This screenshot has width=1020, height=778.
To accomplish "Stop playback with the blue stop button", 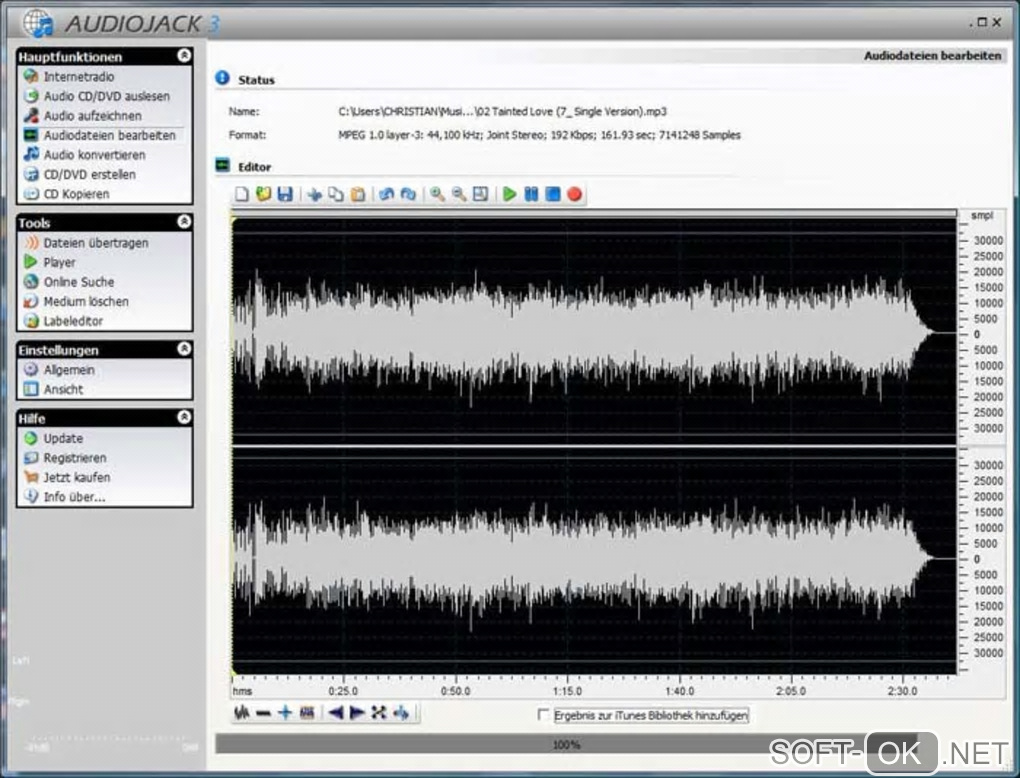I will (552, 194).
